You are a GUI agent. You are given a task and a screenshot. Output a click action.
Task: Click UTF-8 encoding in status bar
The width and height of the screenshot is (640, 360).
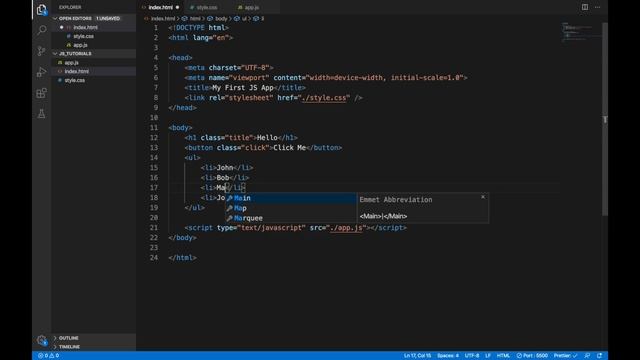pos(472,356)
